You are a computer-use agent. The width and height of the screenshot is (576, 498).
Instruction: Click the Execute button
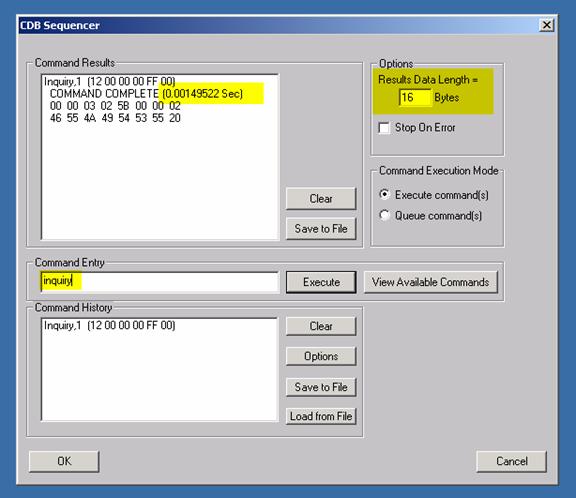click(x=321, y=282)
